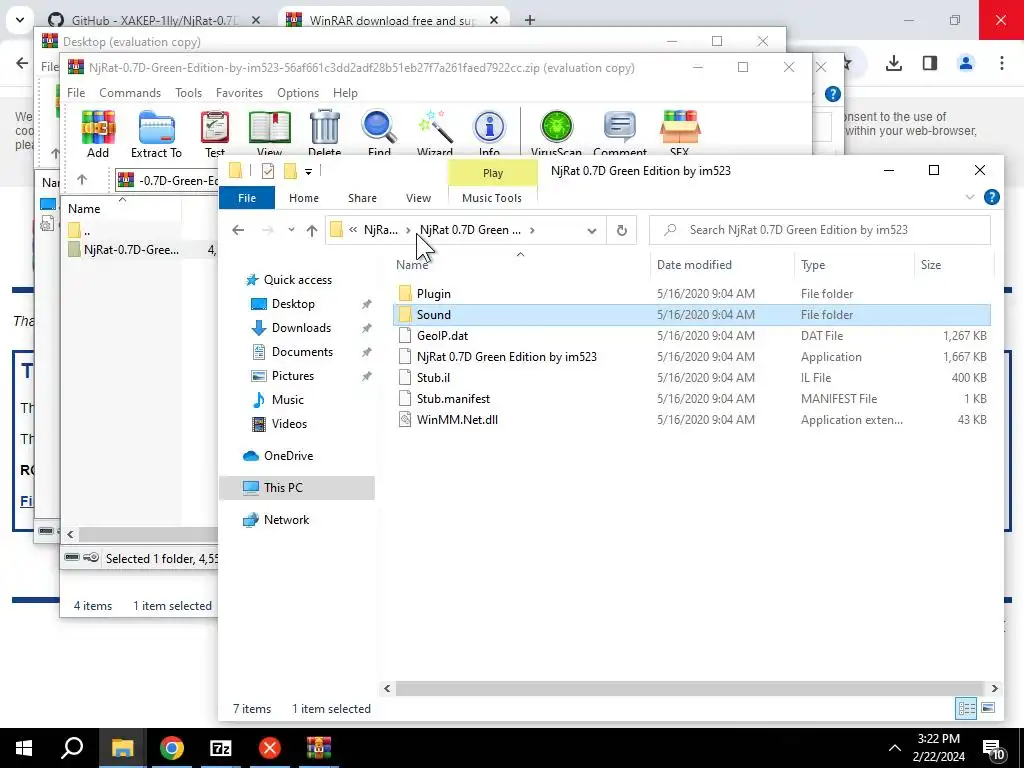
Task: Open Pictures in the navigation pane
Action: coord(293,376)
